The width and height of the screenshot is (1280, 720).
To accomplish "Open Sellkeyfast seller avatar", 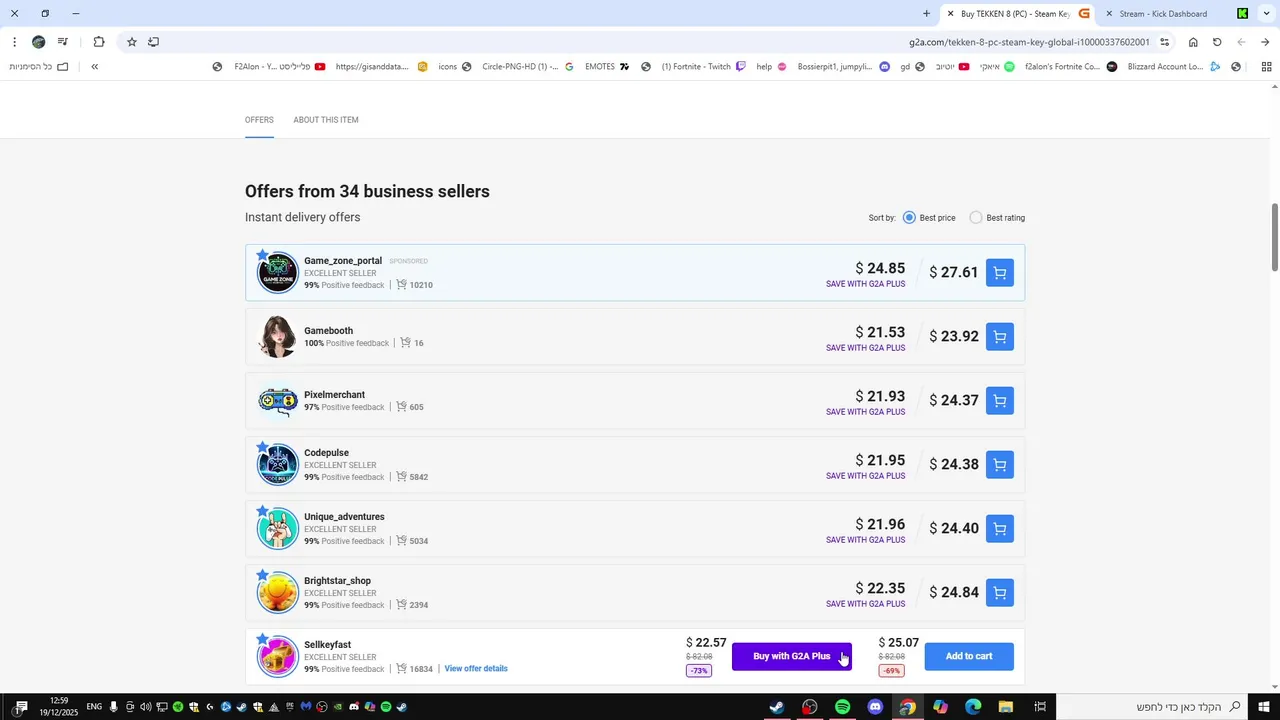I will pos(277,657).
